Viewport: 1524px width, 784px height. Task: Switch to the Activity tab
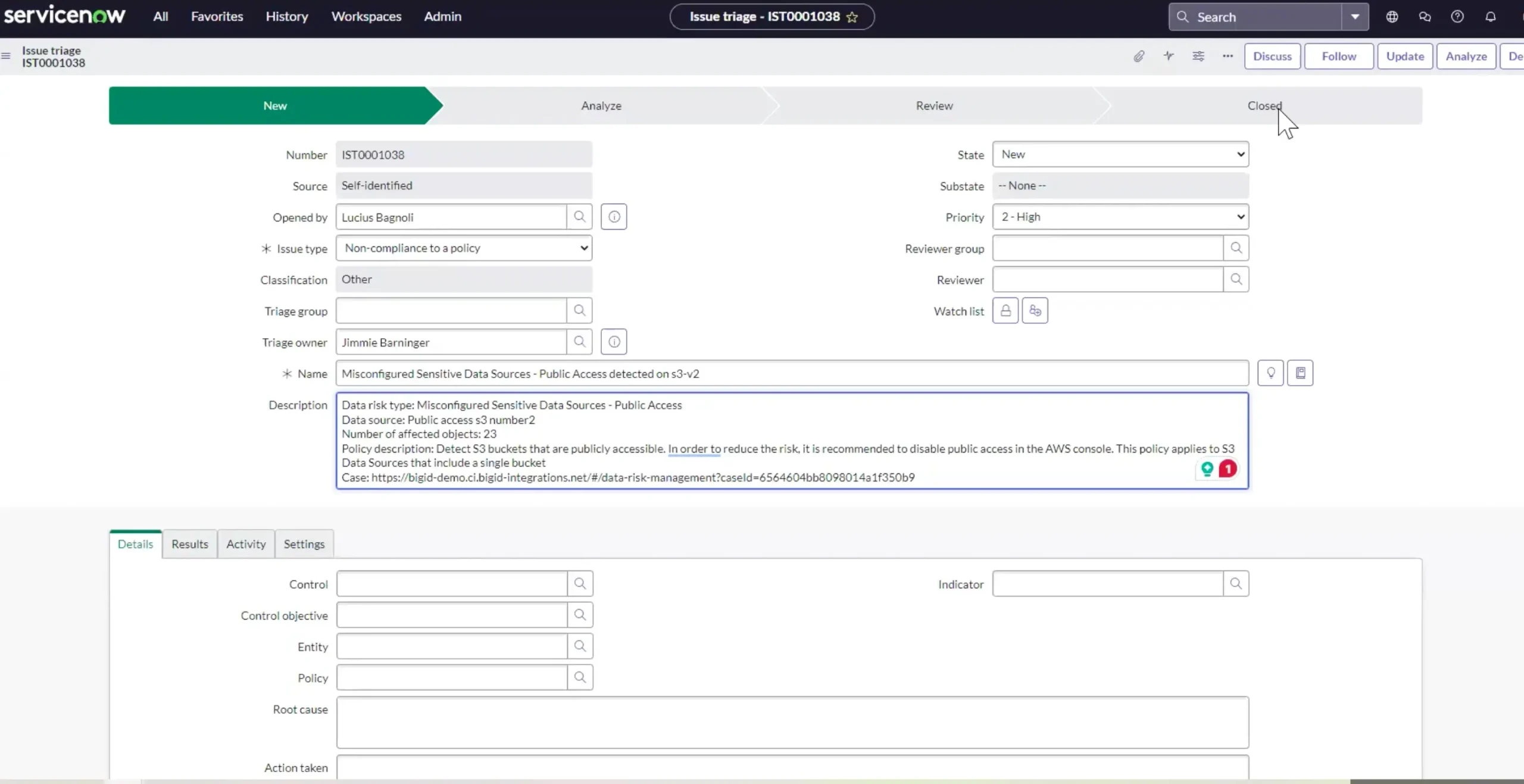pos(246,544)
